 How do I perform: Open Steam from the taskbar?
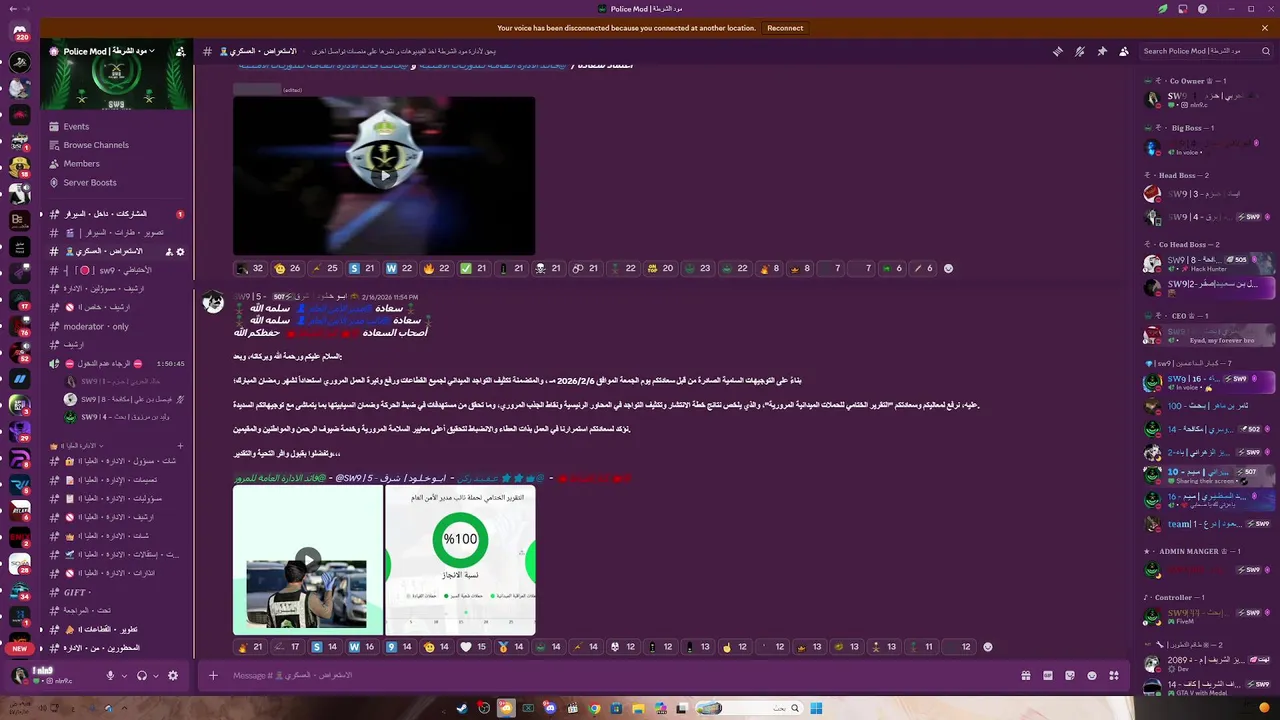coord(462,708)
